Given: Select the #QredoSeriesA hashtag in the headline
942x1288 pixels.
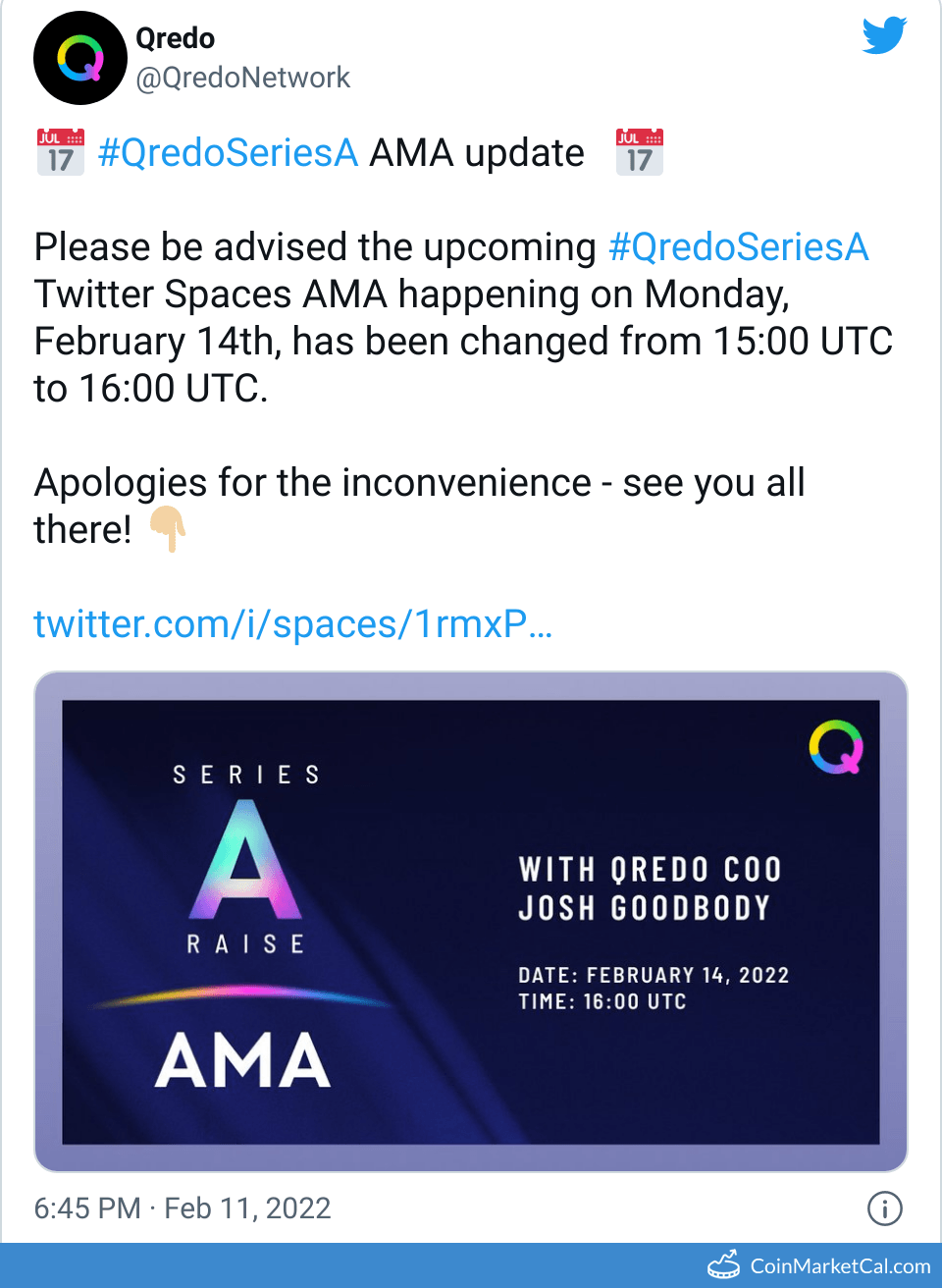Looking at the screenshot, I should 229,153.
